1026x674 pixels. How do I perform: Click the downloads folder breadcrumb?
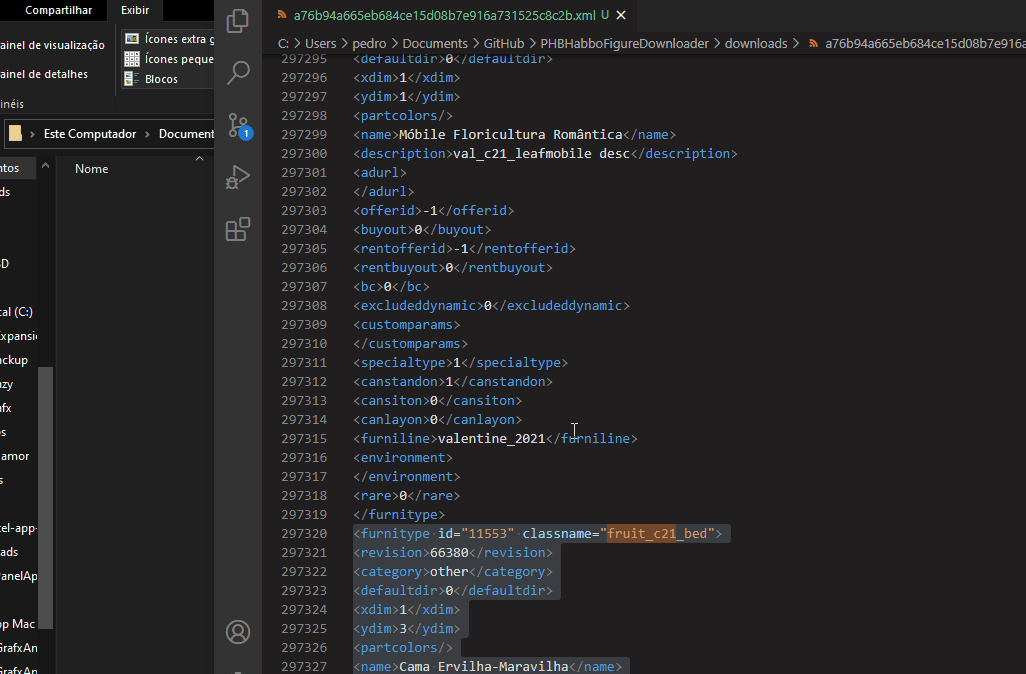pyautogui.click(x=755, y=43)
